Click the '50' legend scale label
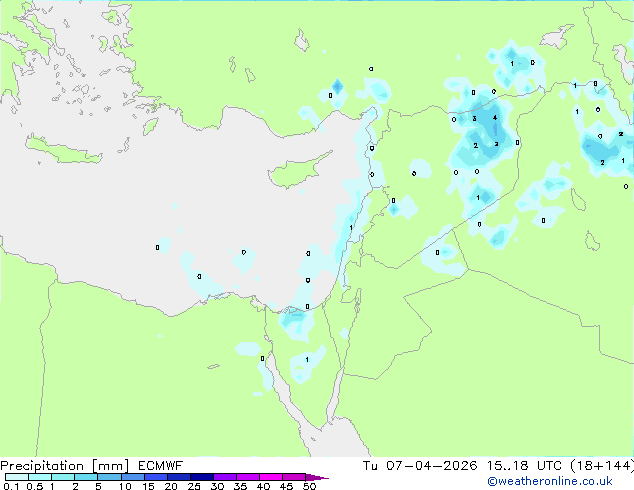 309,486
